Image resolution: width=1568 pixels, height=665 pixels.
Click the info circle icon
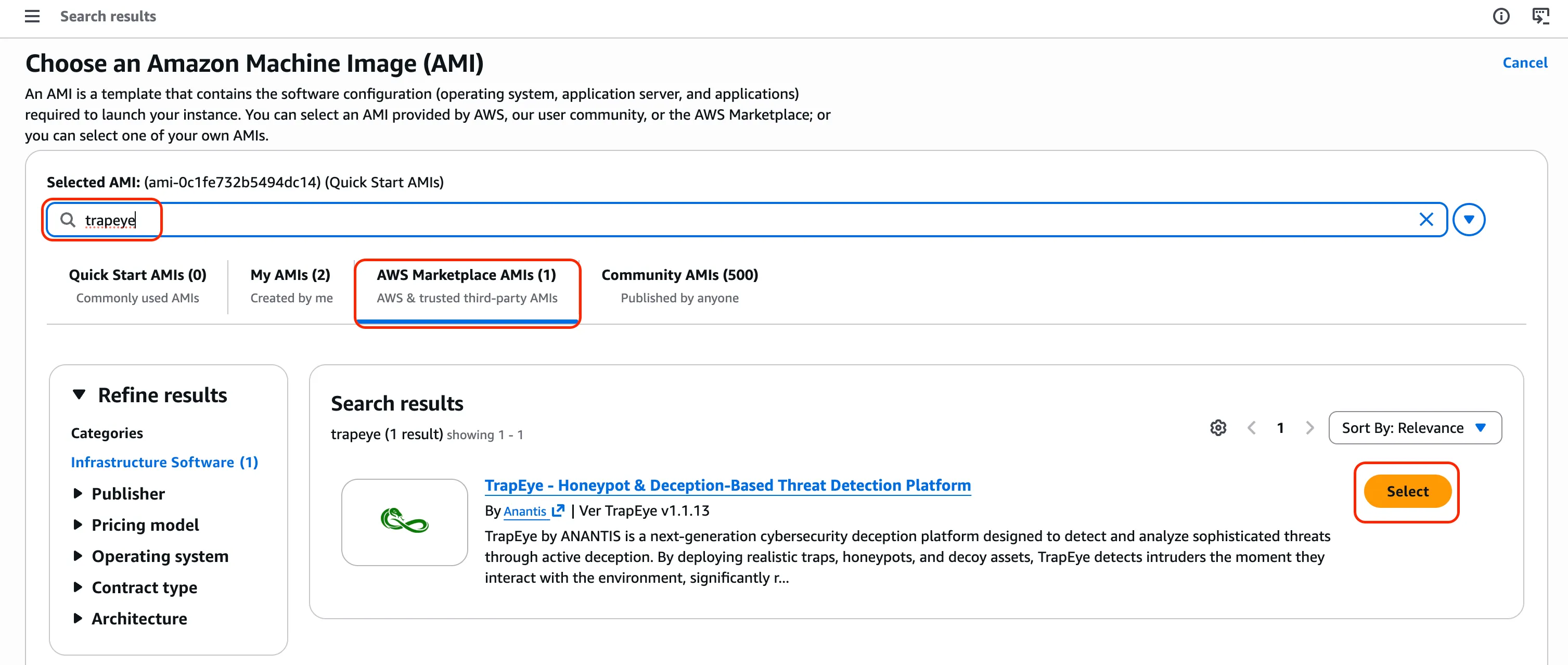click(x=1500, y=17)
